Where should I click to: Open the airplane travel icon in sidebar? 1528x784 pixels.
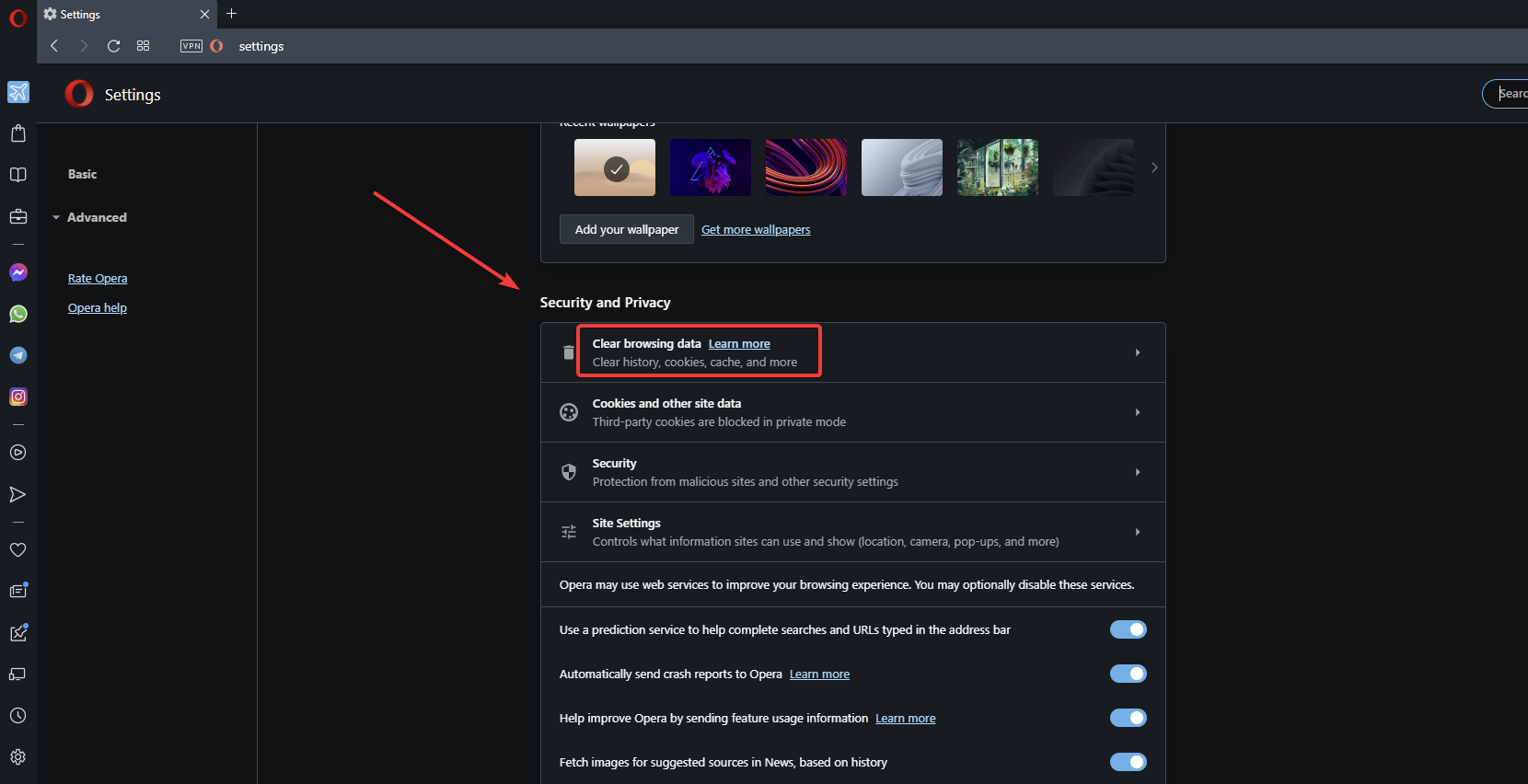tap(18, 92)
